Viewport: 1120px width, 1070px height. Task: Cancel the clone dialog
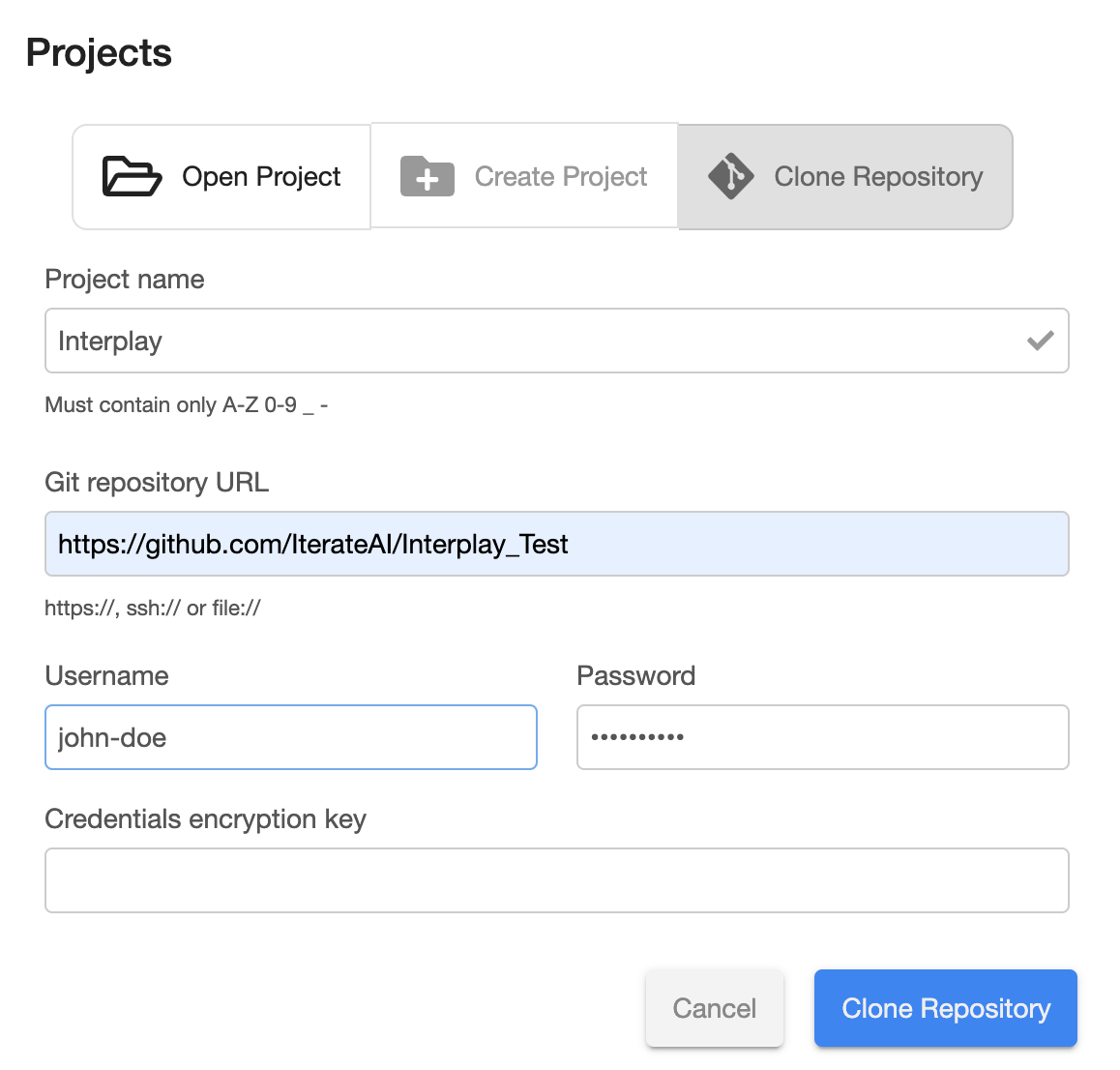715,1008
